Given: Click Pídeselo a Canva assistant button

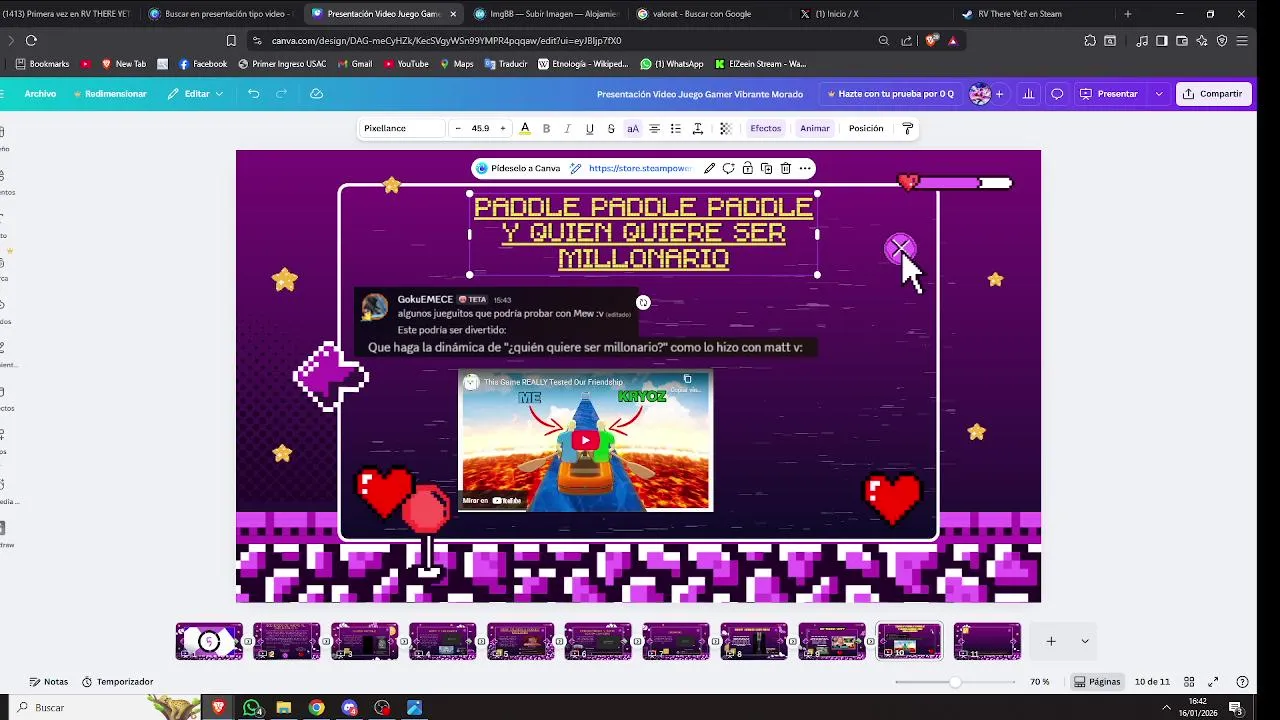Looking at the screenshot, I should [x=518, y=168].
